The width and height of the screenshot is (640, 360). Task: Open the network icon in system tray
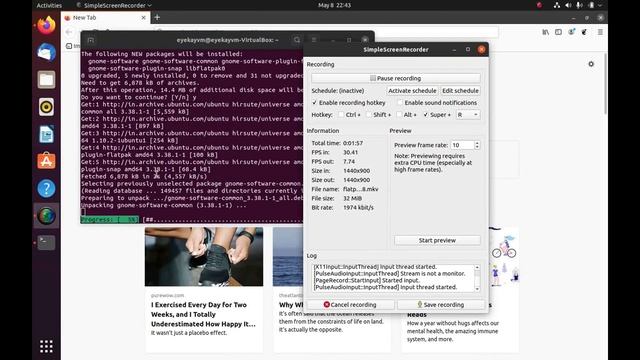(557, 5)
